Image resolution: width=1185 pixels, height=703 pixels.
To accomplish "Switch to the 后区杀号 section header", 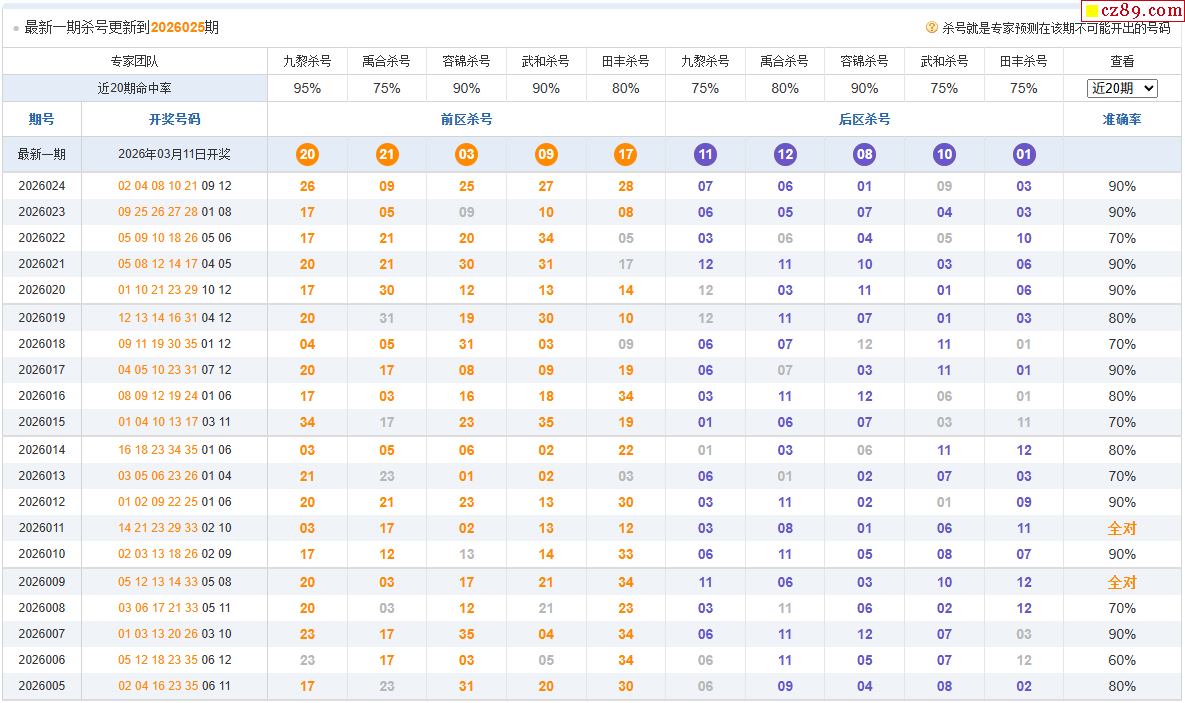I will 864,119.
